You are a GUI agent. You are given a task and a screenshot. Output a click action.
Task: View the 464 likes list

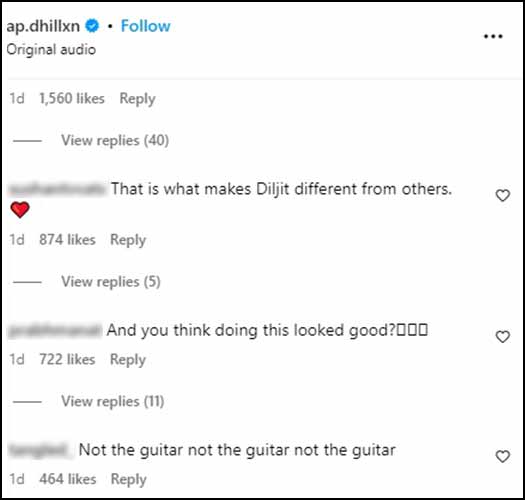click(68, 479)
